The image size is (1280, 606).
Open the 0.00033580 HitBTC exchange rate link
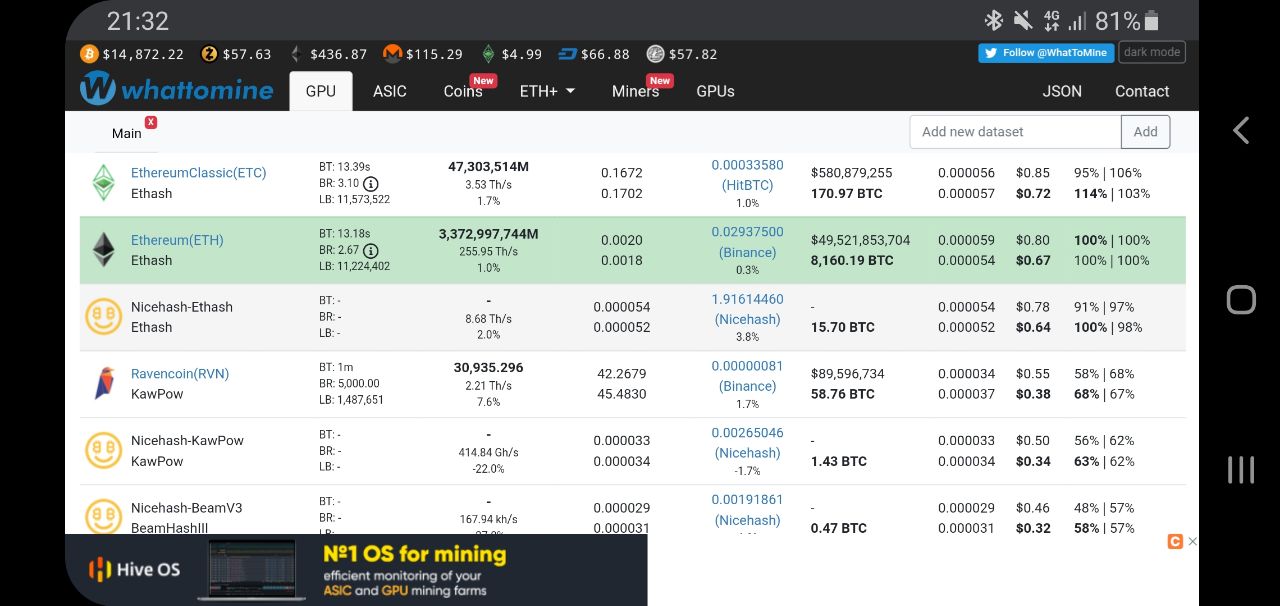(748, 175)
